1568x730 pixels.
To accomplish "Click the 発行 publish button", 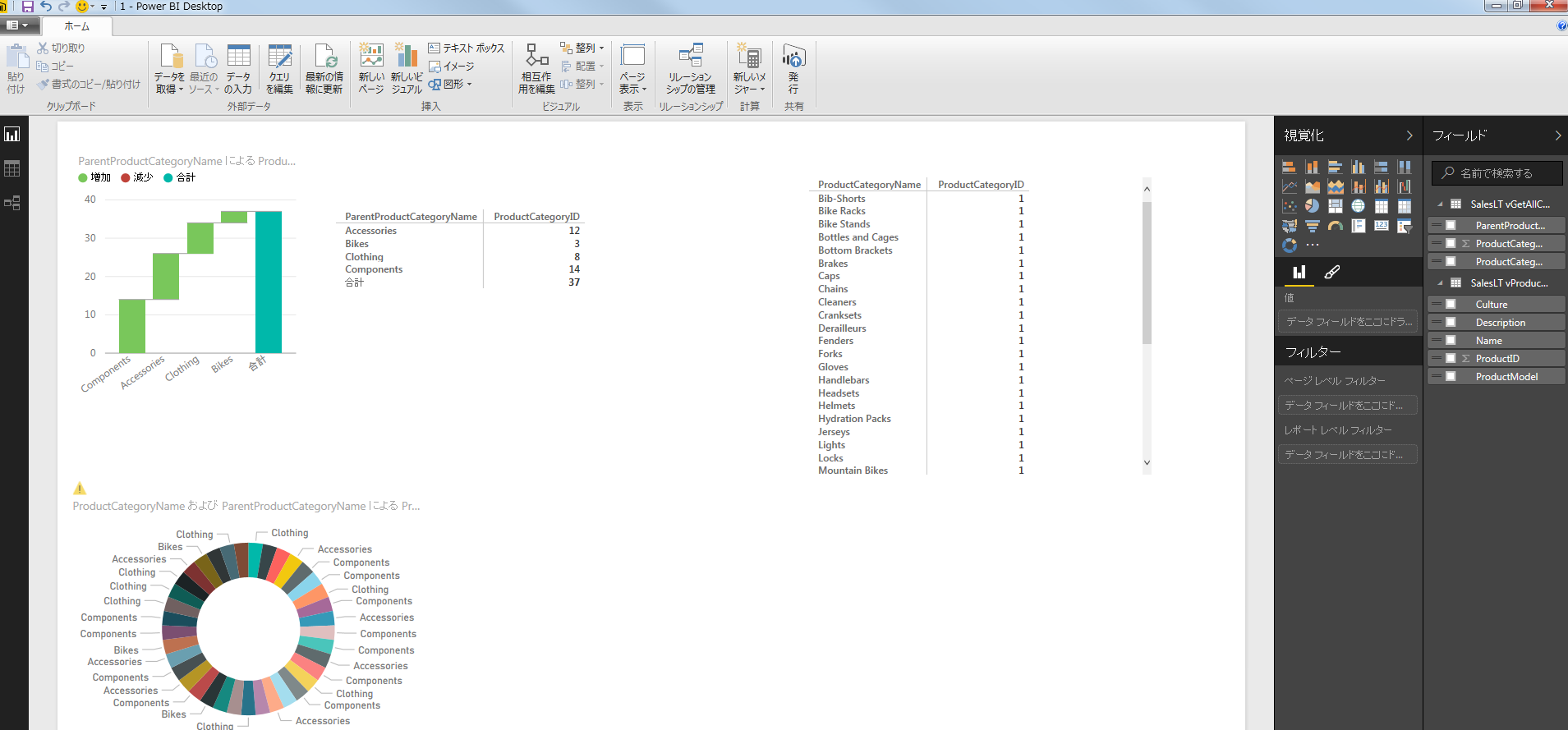I will [793, 69].
